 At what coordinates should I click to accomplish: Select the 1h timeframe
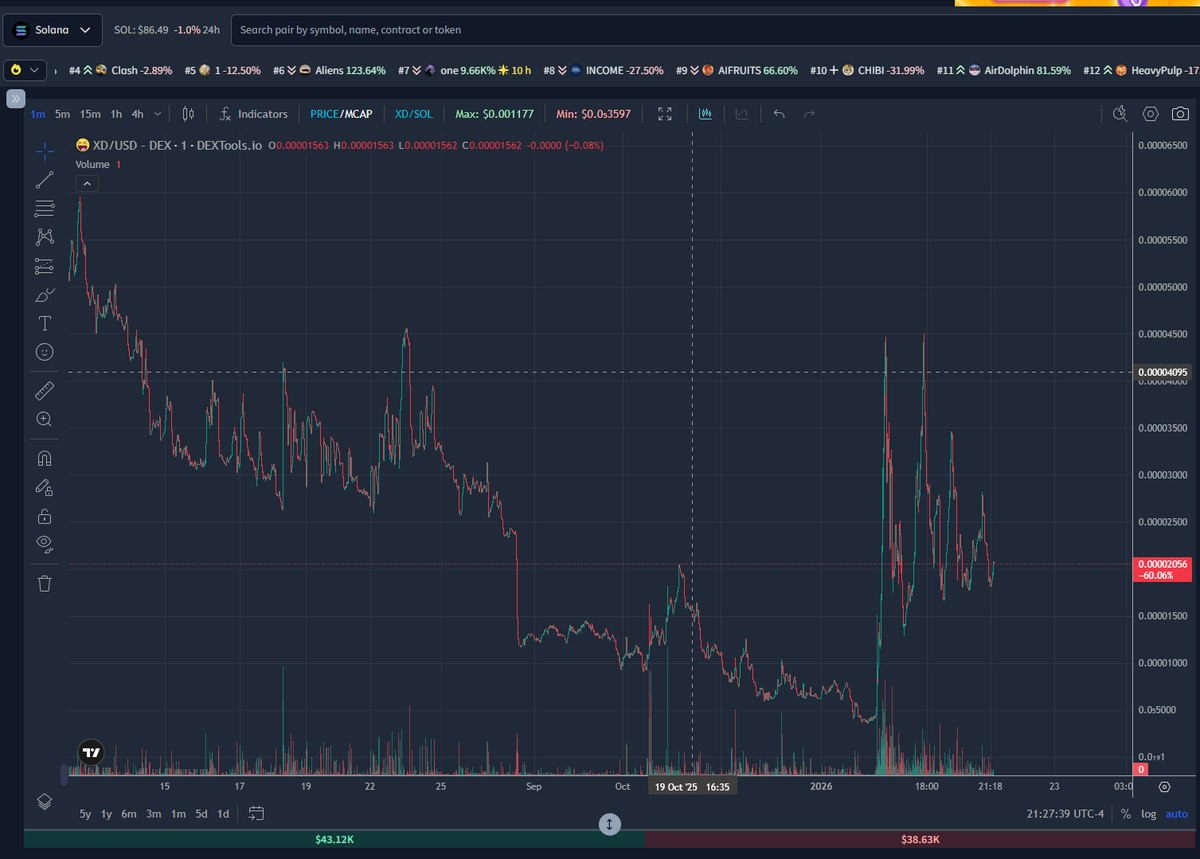coord(117,114)
